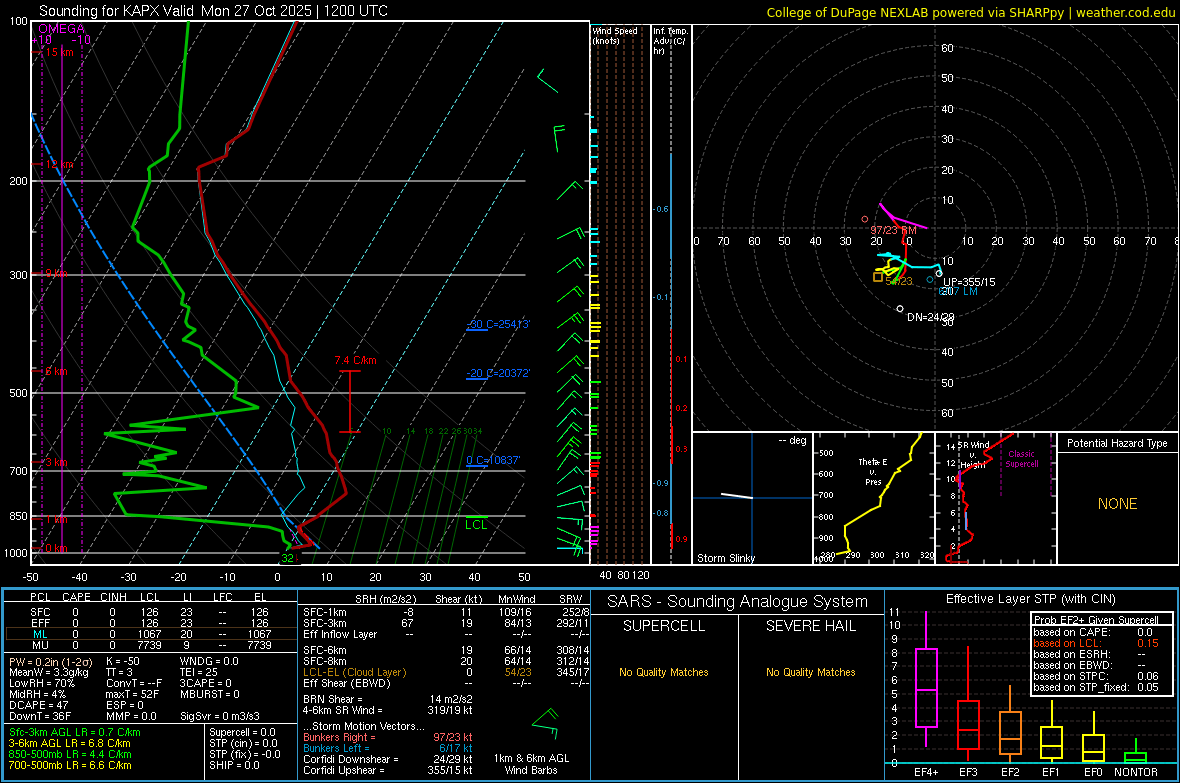Viewport: 1180px width, 783px height.
Task: Click 'No Quality Matches' under SUPERCELL
Action: pos(664,672)
